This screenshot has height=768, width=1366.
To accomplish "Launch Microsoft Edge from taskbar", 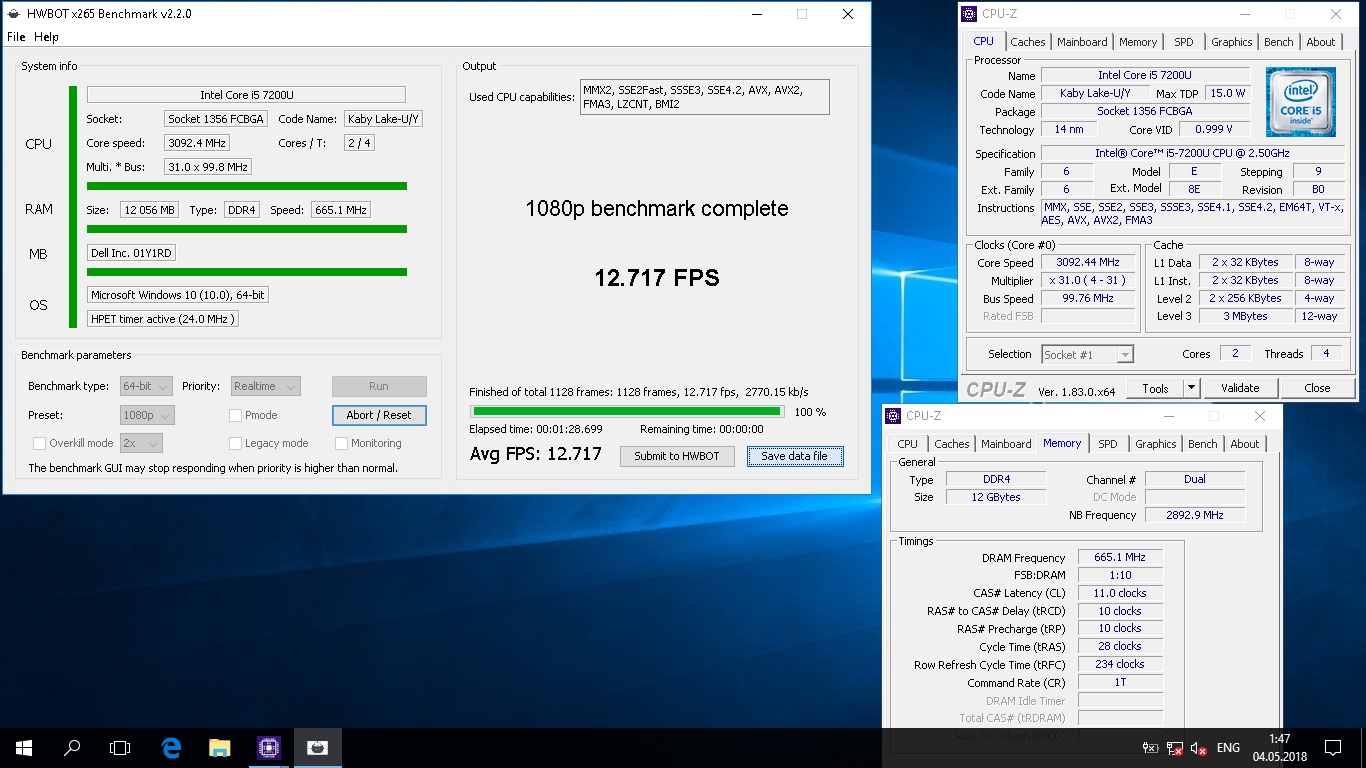I will tap(171, 747).
